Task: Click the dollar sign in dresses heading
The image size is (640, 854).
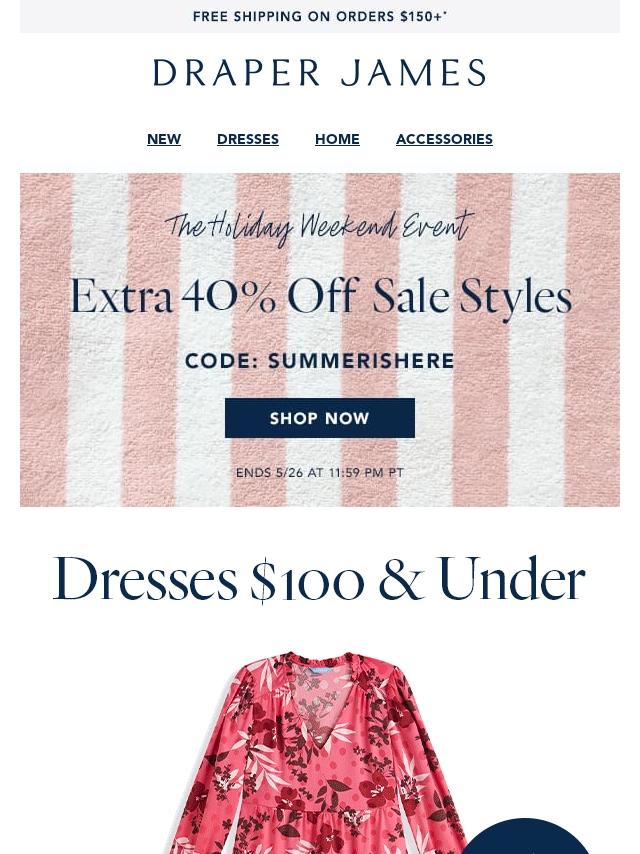Action: (x=263, y=581)
